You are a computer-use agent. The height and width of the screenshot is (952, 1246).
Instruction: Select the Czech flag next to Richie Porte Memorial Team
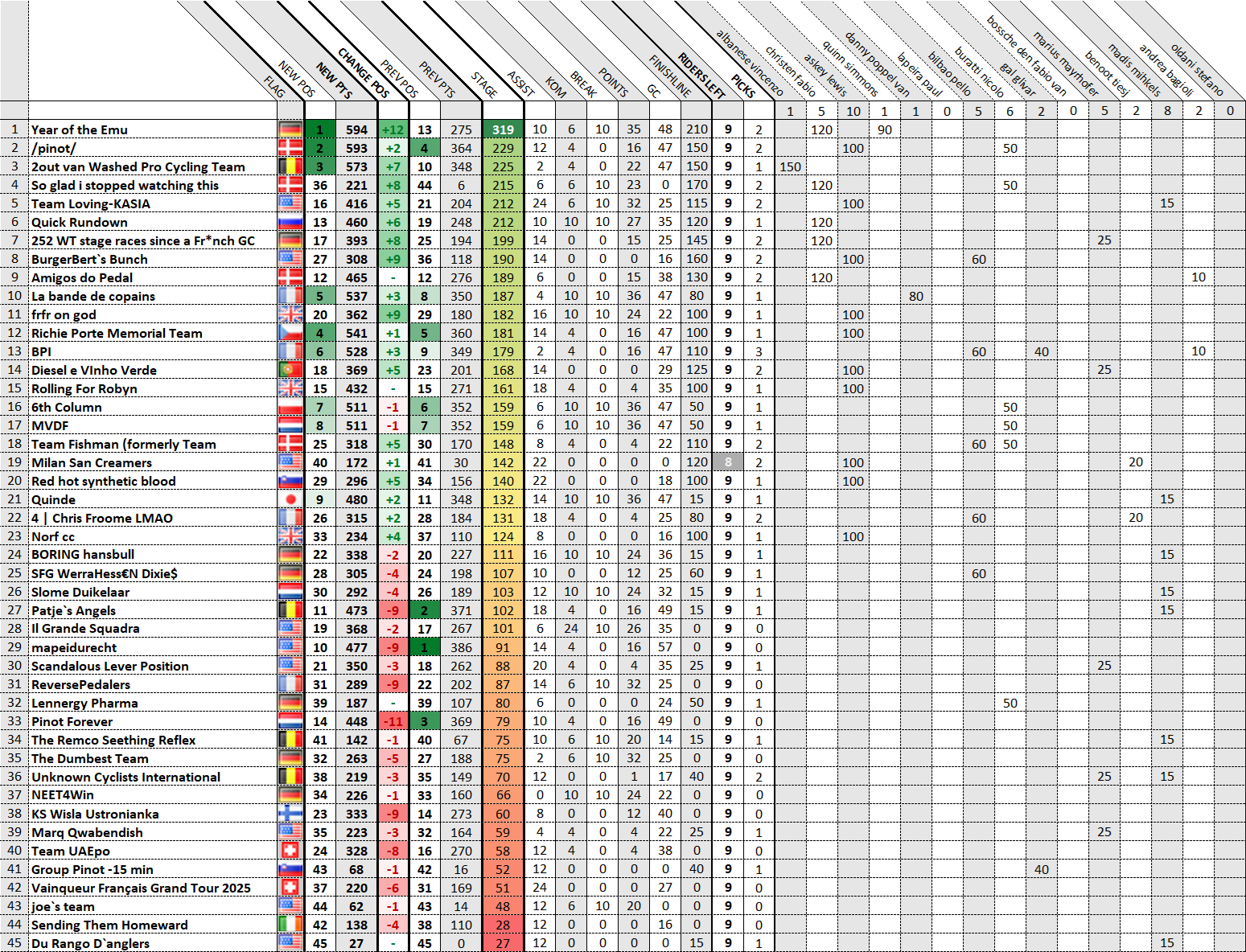pyautogui.click(x=290, y=333)
